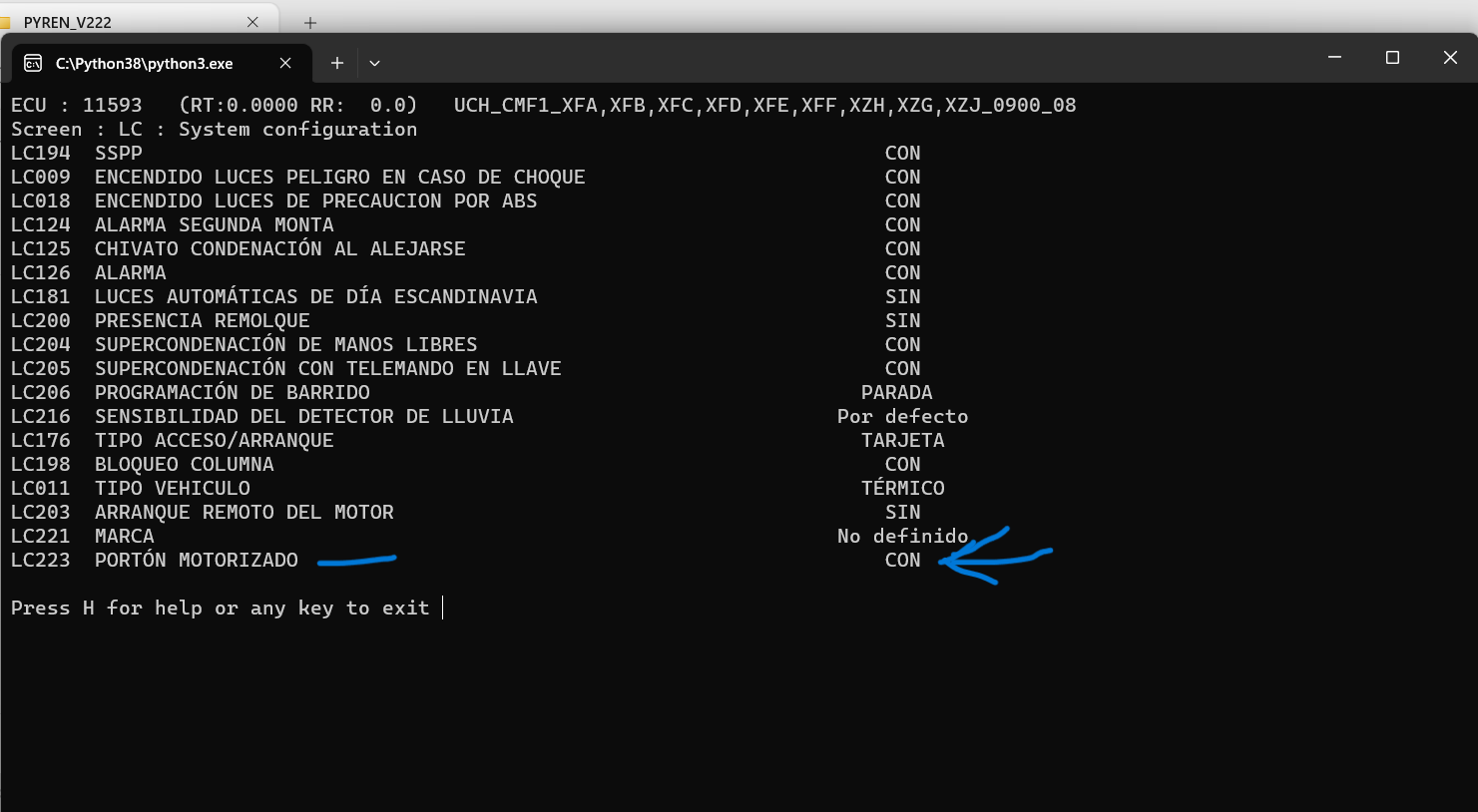The height and width of the screenshot is (812, 1478).
Task: Select the python3.exe terminal tab
Action: 162,63
